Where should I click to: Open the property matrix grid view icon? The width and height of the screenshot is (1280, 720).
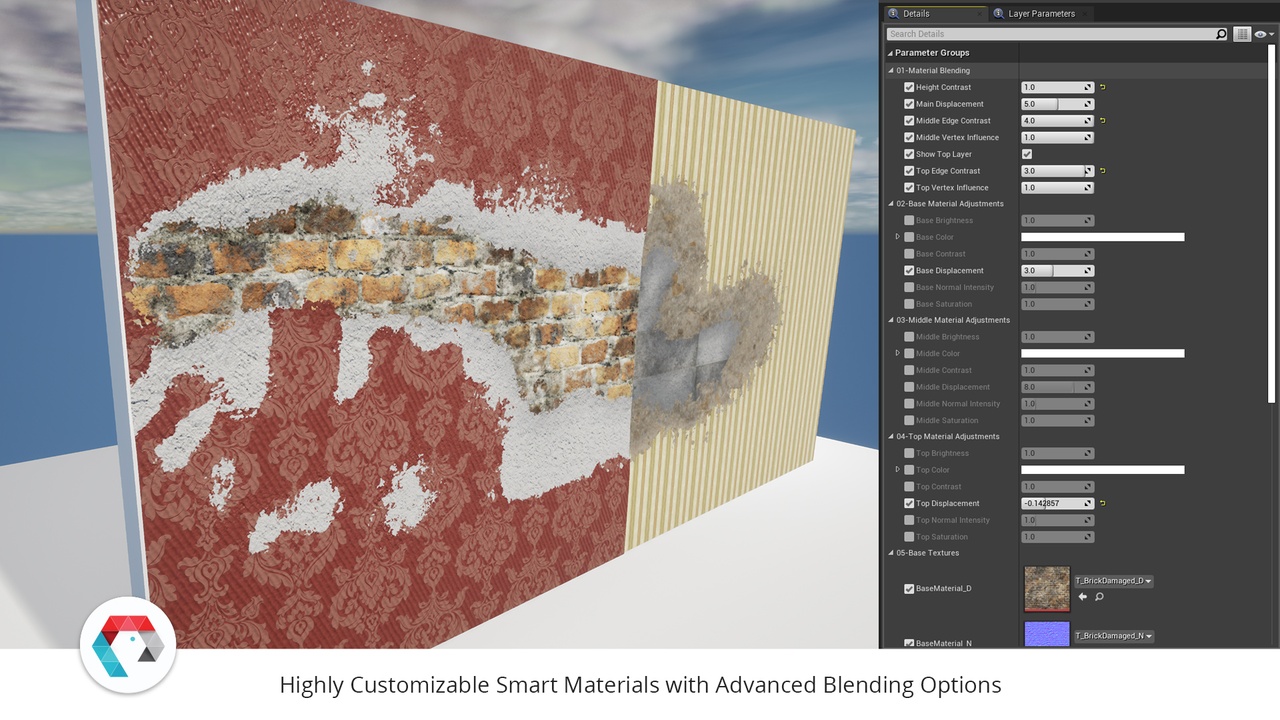(x=1242, y=34)
